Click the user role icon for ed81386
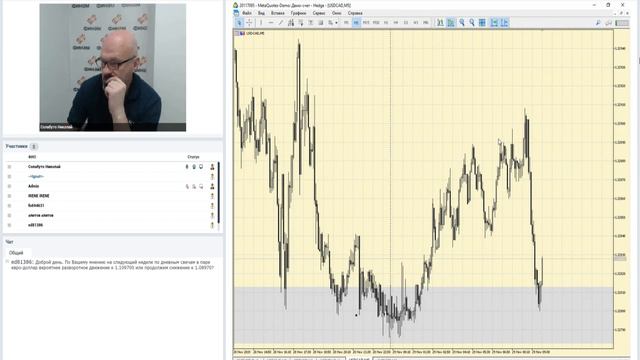This screenshot has height=360, width=640. coord(212,225)
